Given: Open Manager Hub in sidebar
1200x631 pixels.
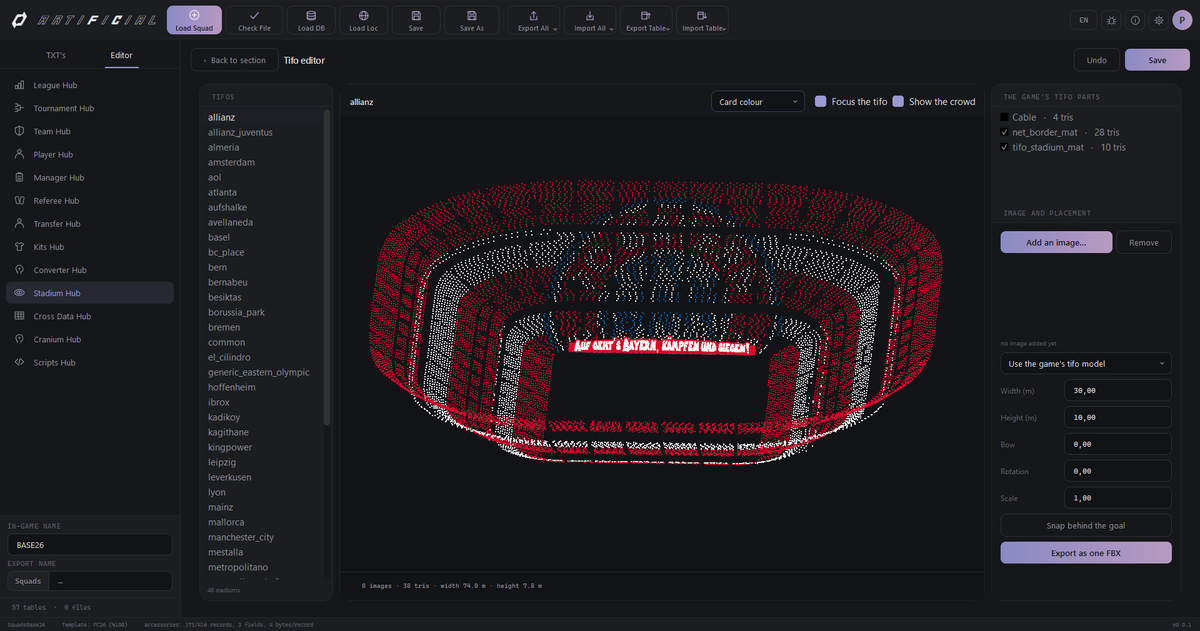Looking at the screenshot, I should point(90,177).
